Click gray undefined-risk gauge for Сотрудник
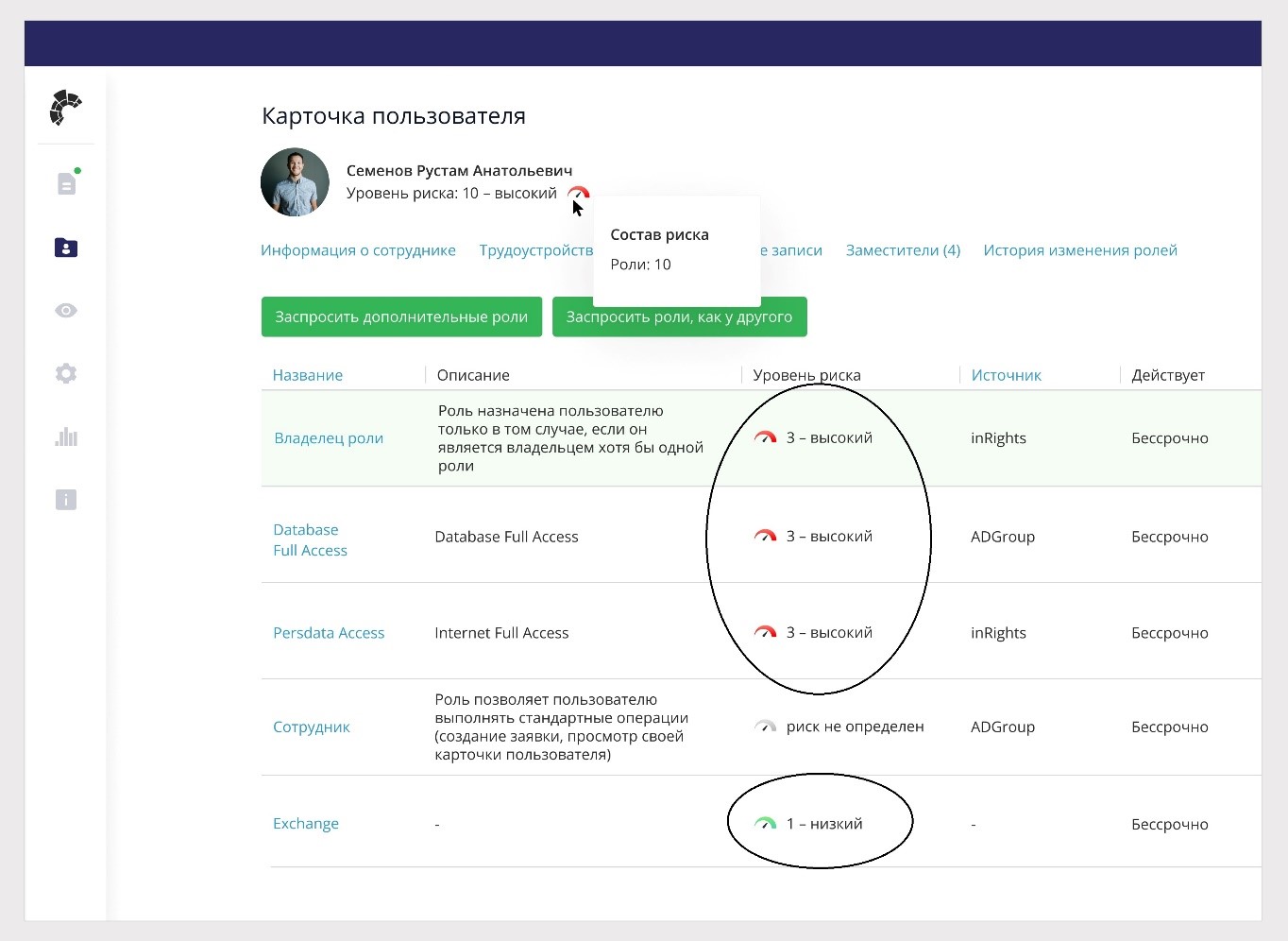The height and width of the screenshot is (941, 1288). (x=765, y=727)
